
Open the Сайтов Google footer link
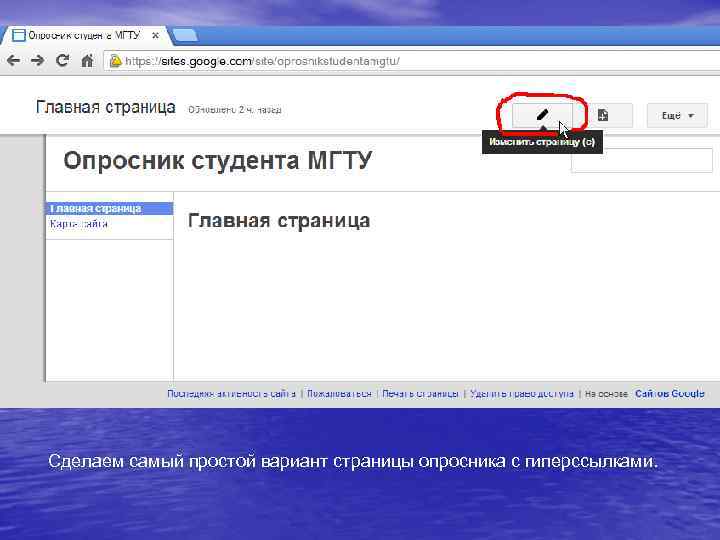click(x=669, y=394)
